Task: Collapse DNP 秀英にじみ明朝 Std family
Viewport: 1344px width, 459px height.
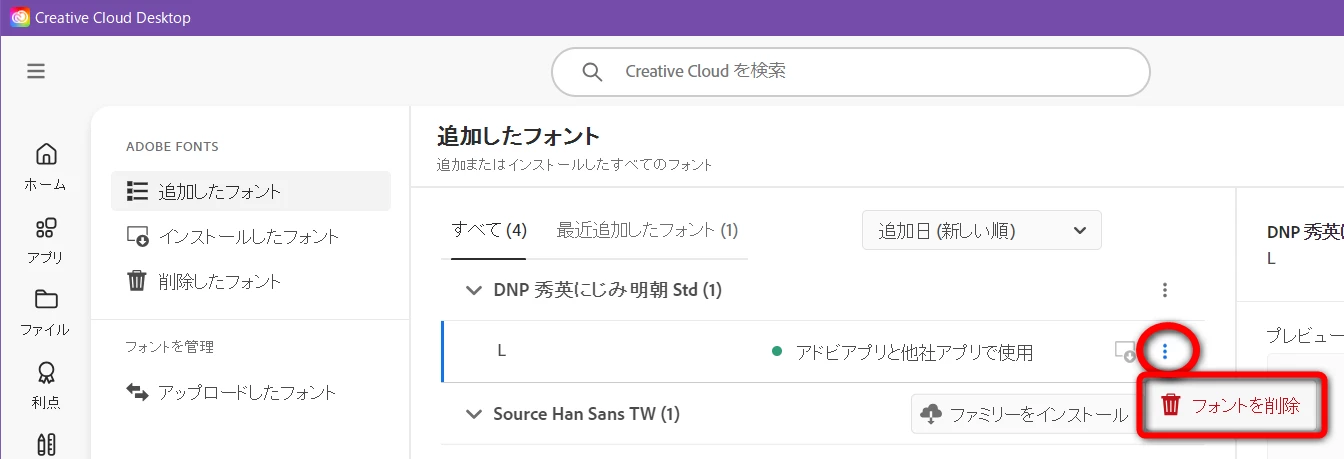Action: click(x=474, y=290)
